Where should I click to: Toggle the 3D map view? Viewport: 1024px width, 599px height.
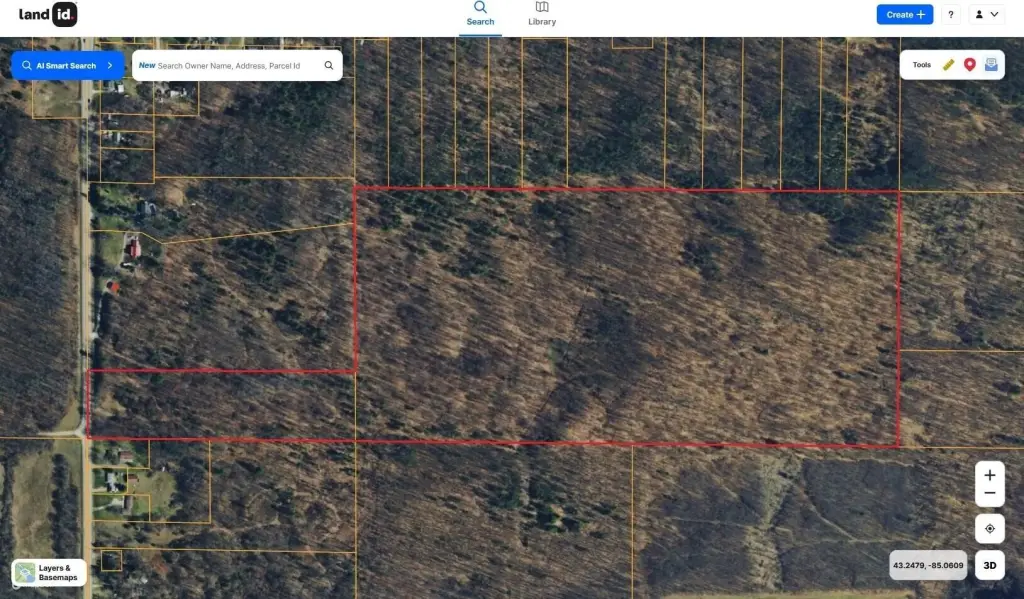coord(990,565)
